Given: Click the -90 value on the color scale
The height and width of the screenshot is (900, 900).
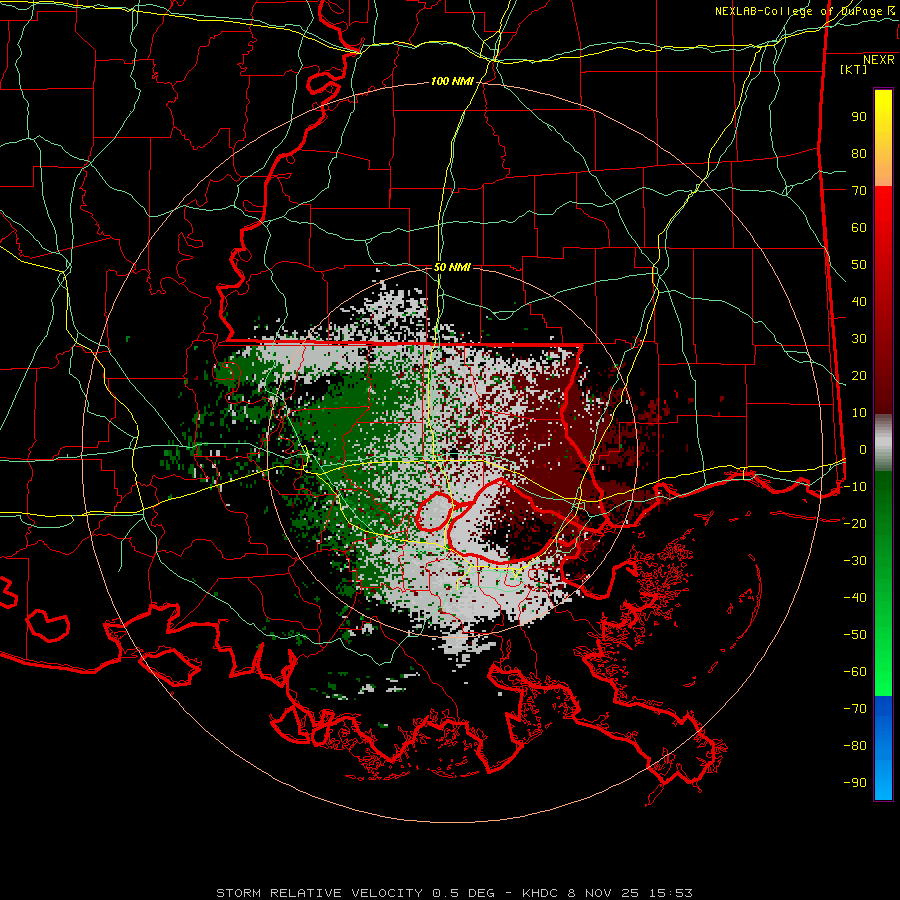Looking at the screenshot, I should tap(855, 783).
